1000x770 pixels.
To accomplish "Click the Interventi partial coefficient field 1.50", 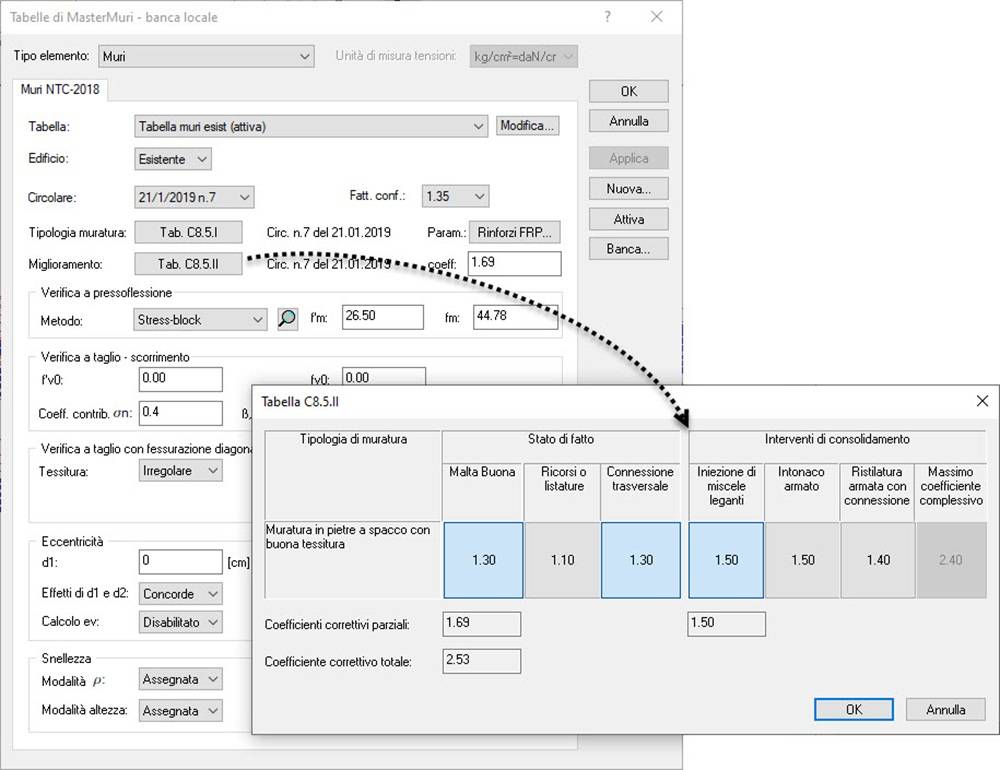I will (726, 623).
